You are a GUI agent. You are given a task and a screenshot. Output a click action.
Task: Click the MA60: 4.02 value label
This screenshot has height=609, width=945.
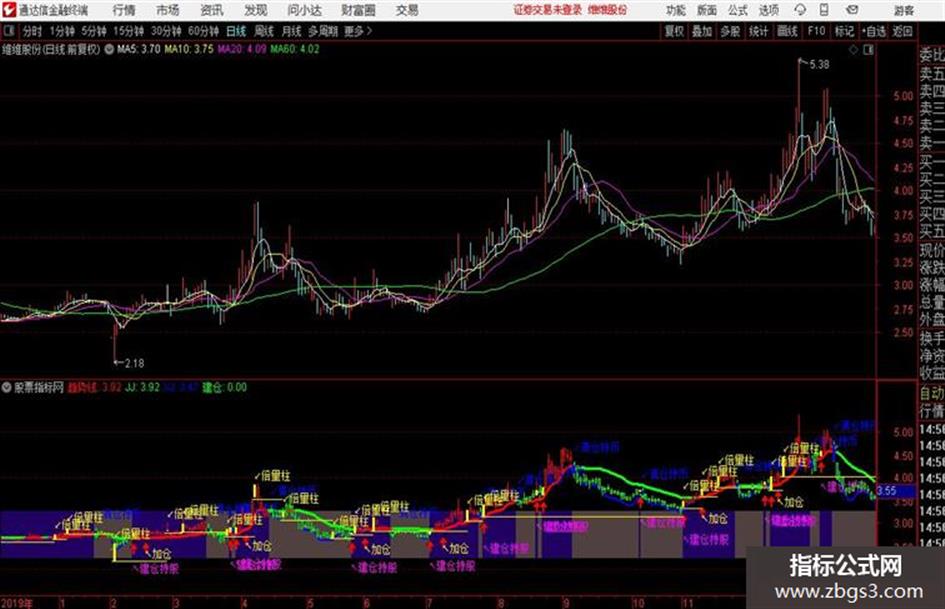pos(295,49)
